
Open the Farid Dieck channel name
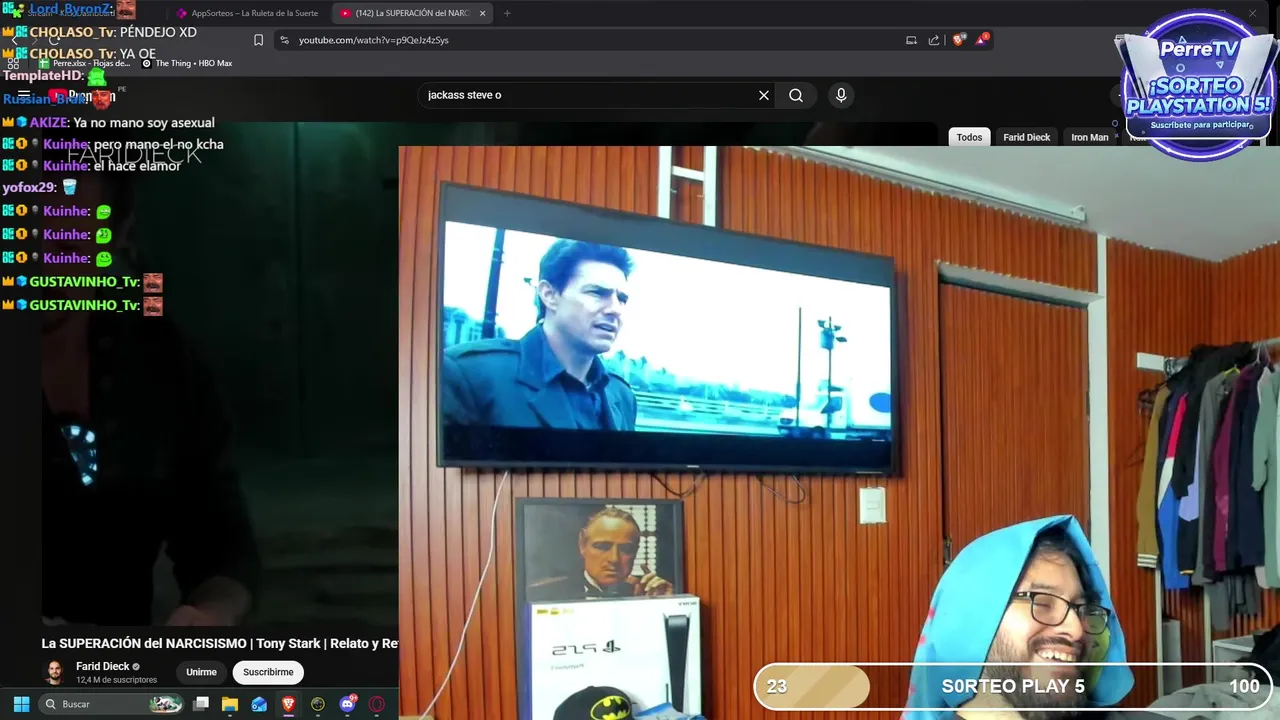pyautogui.click(x=102, y=666)
